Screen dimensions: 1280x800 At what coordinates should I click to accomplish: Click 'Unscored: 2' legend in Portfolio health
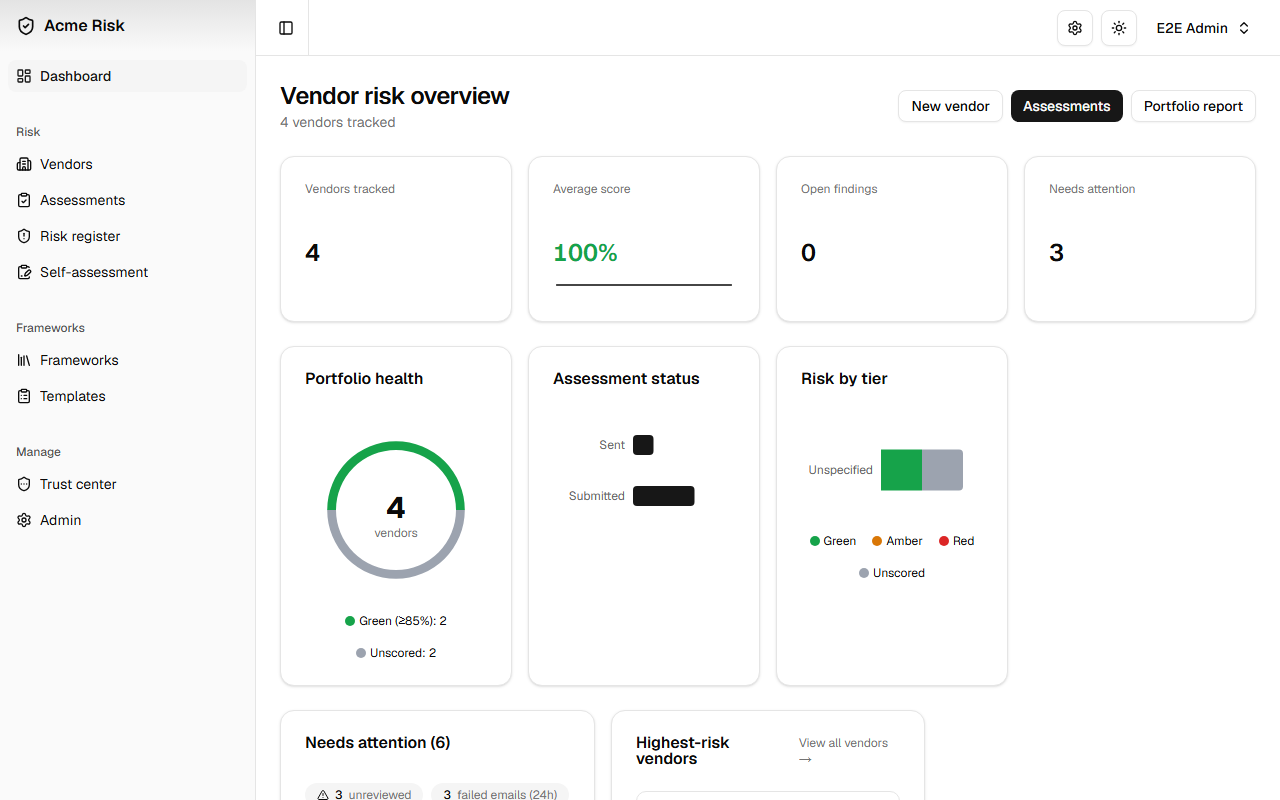396,653
